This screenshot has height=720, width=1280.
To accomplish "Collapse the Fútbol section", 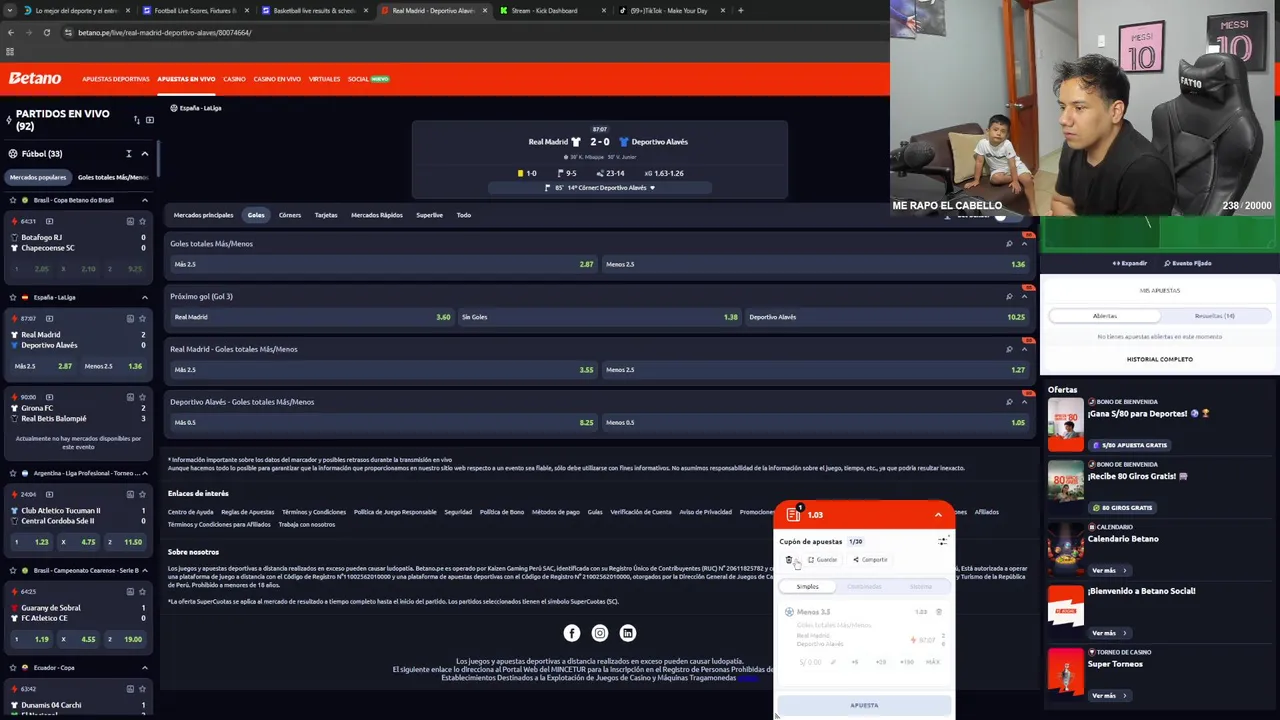I will tap(144, 154).
